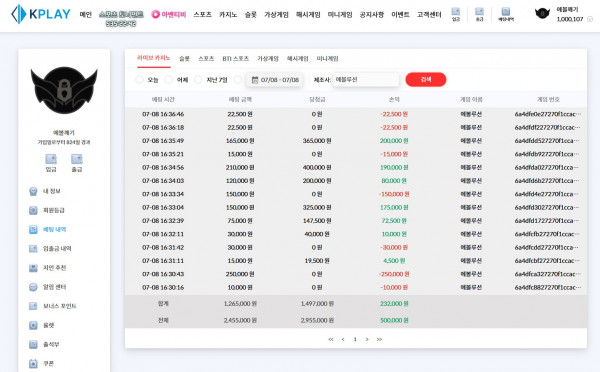Switch to the 미니게임 tab in history panel
Image resolution: width=600 pixels, height=372 pixels.
(327, 59)
